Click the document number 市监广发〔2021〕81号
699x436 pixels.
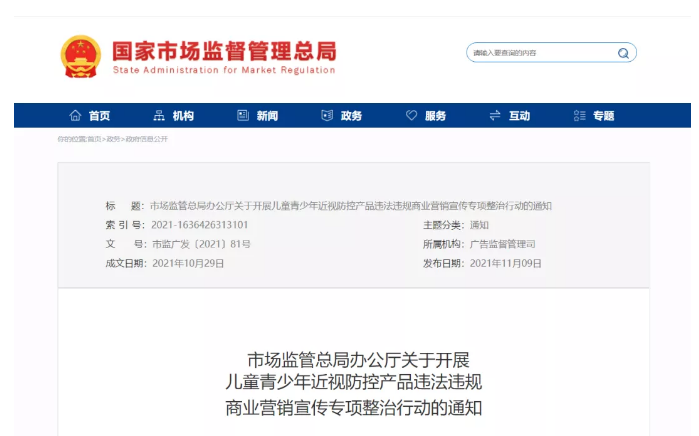point(201,244)
